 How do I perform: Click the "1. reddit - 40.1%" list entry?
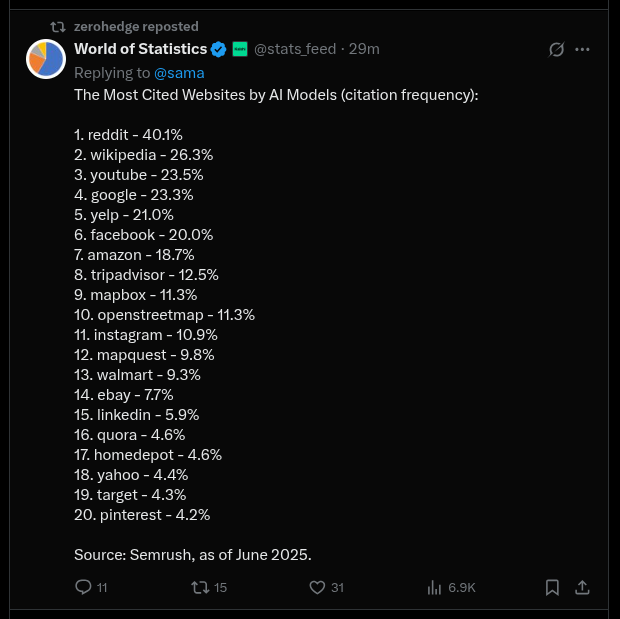pyautogui.click(x=128, y=134)
